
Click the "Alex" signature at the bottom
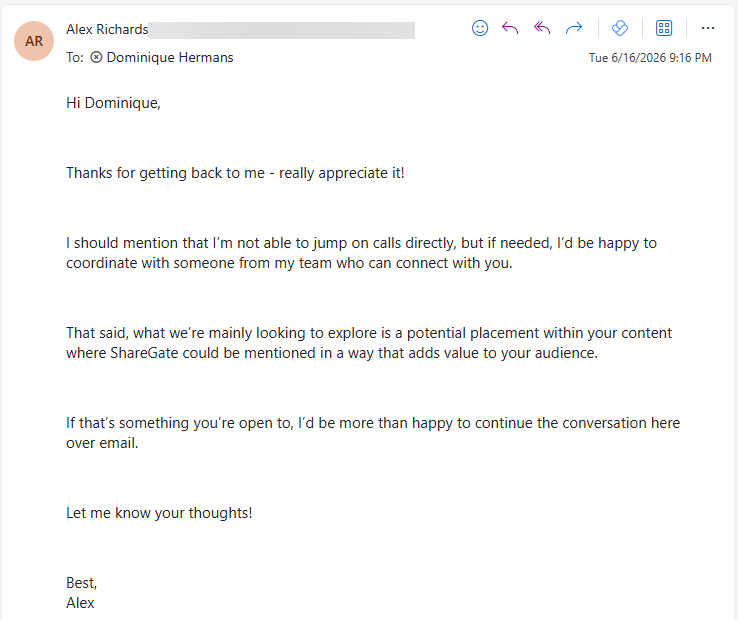point(80,603)
